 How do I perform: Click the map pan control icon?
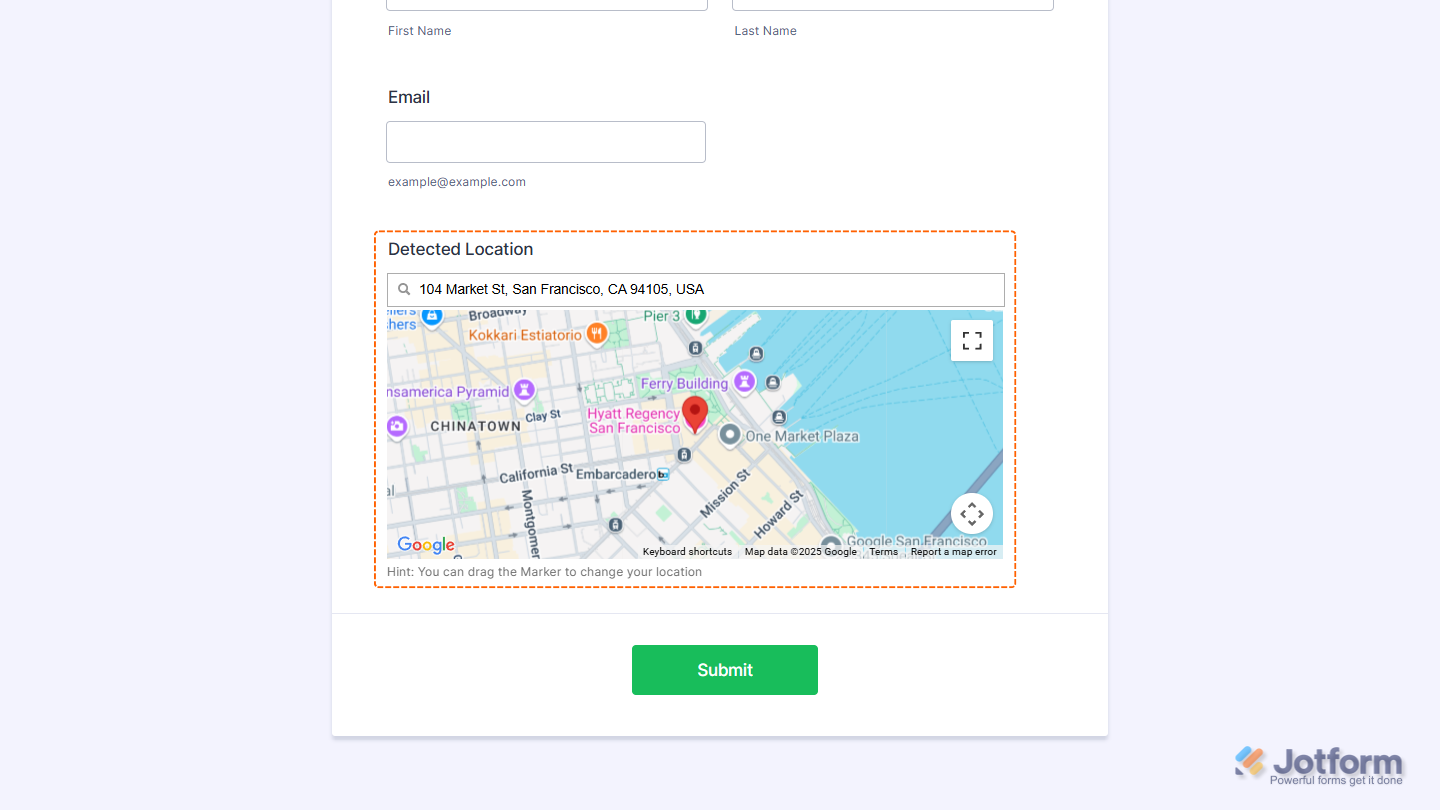coord(971,513)
